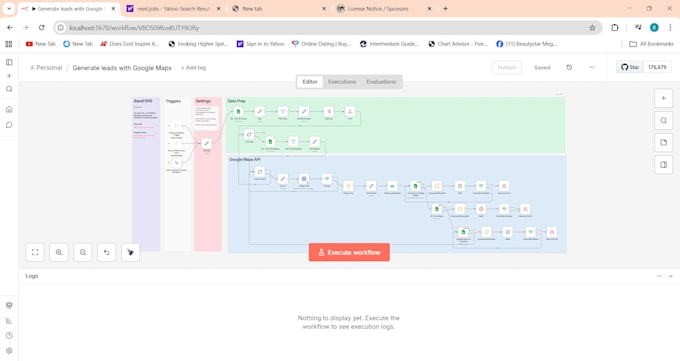
Task: Click the Saved status label
Action: click(542, 68)
